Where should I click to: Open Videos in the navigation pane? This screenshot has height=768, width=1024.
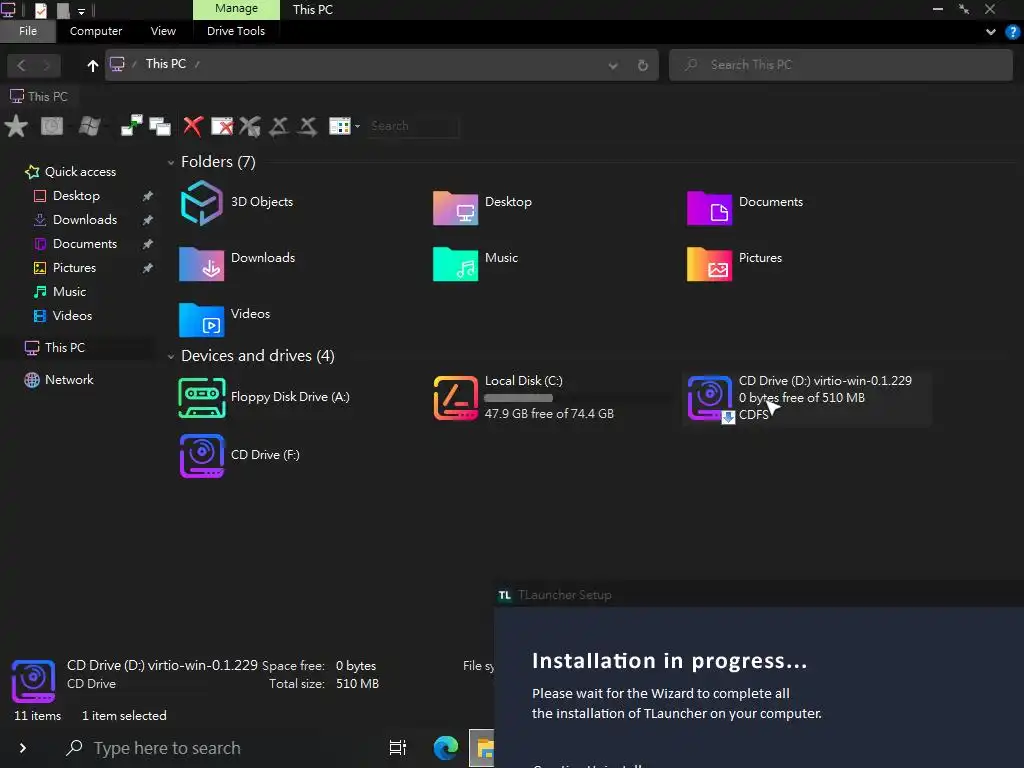pos(72,315)
